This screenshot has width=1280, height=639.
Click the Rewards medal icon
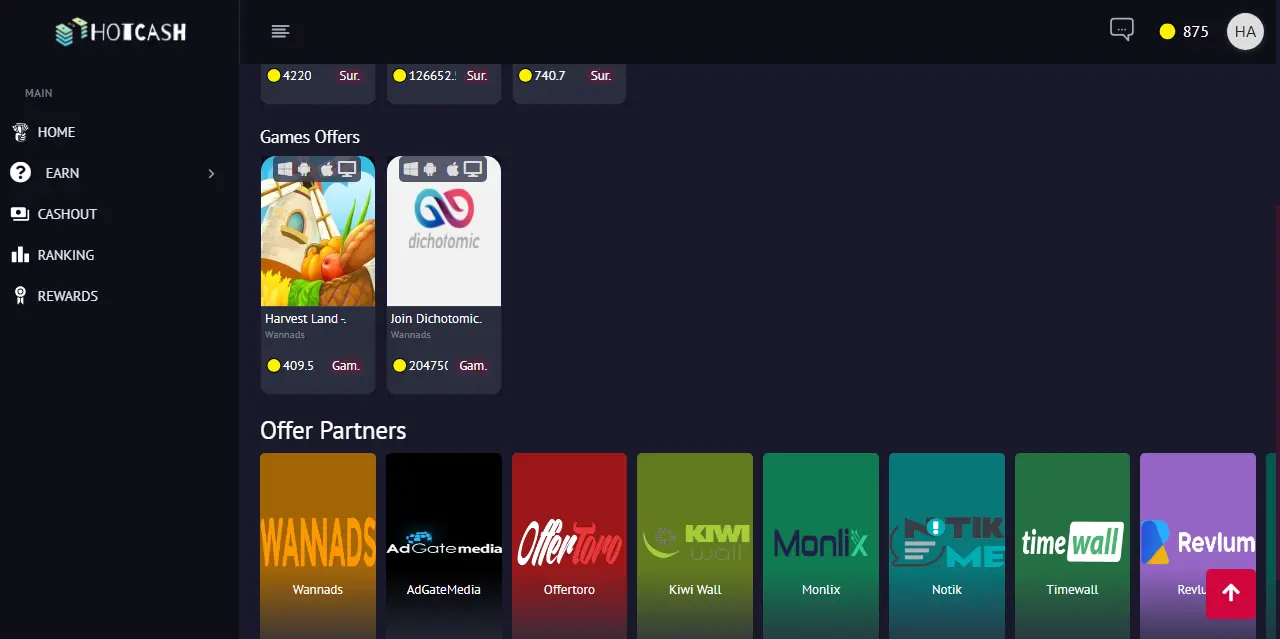(20, 296)
